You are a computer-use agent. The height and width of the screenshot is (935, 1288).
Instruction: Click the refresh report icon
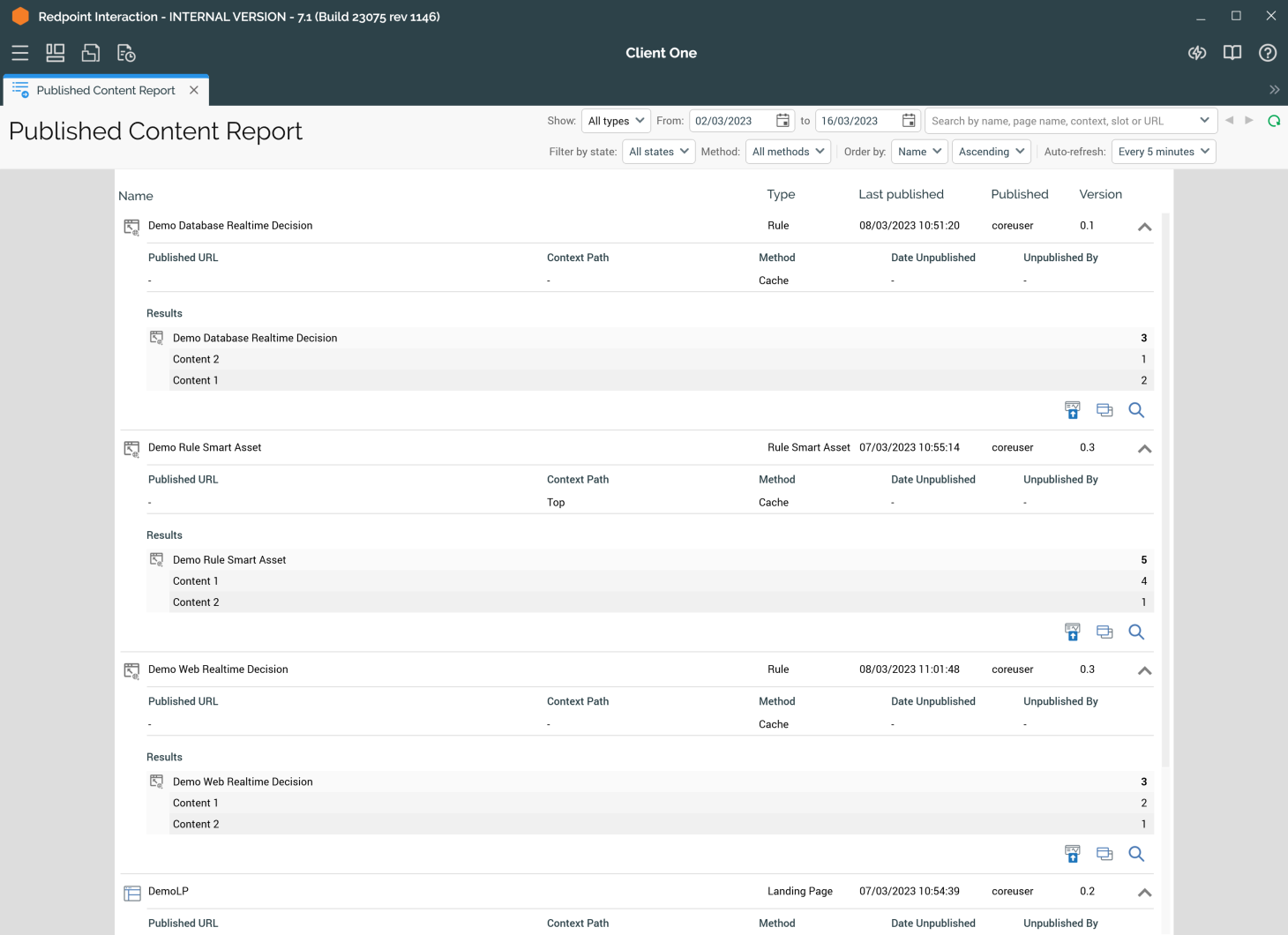tap(1274, 121)
